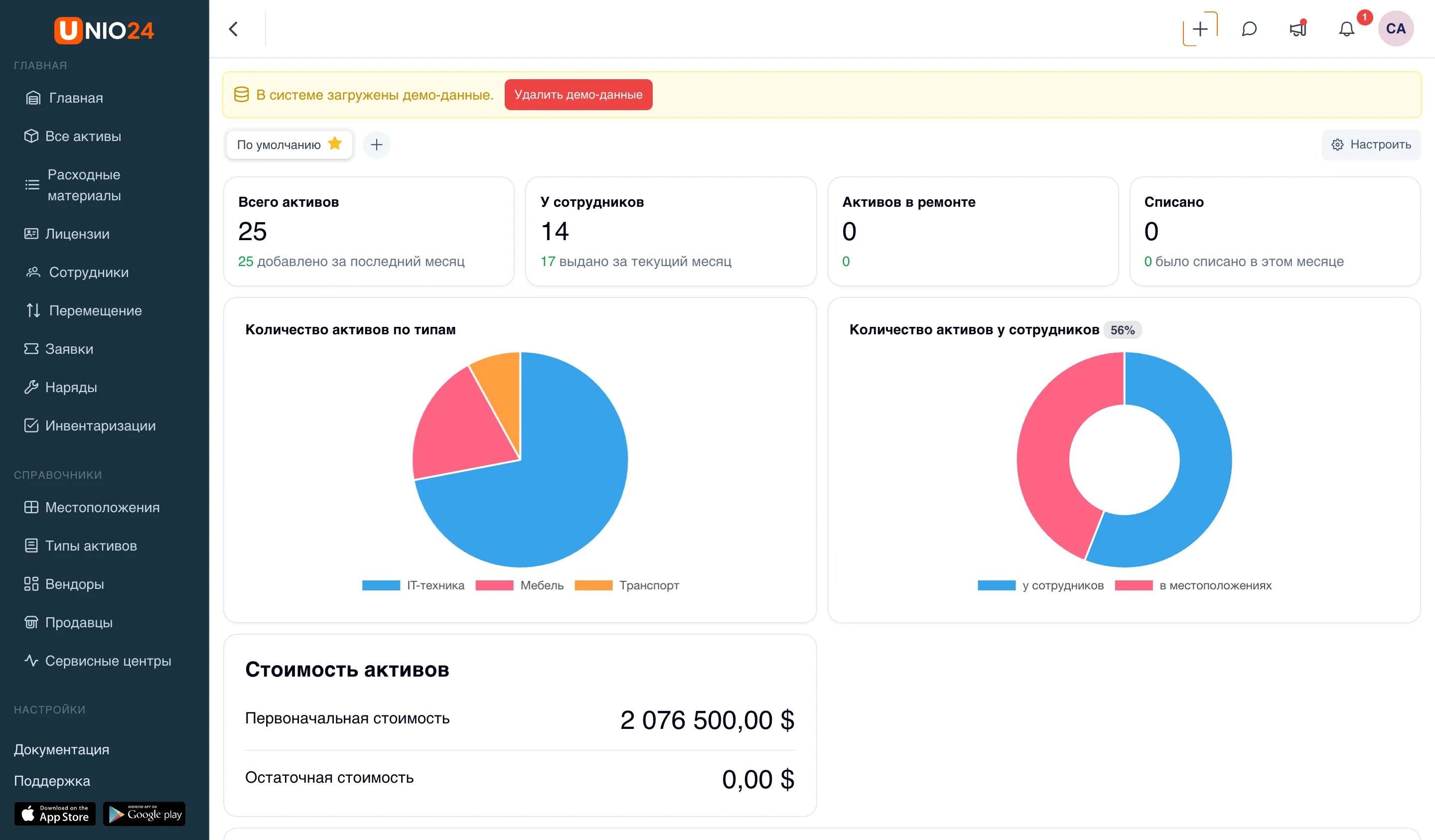Open the Лицензии page
This screenshot has width=1435, height=840.
click(77, 234)
